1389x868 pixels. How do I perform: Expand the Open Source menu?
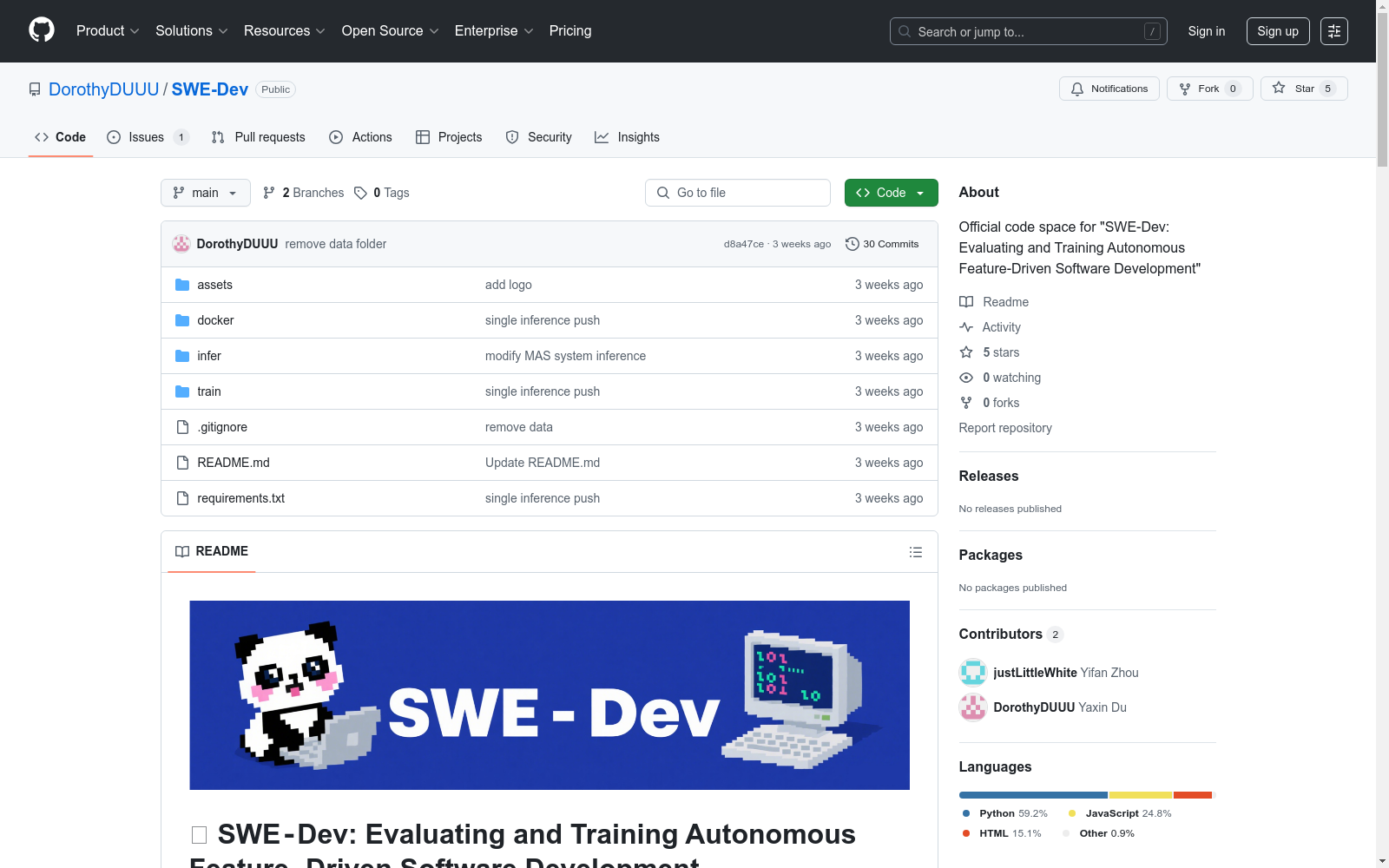tap(391, 31)
